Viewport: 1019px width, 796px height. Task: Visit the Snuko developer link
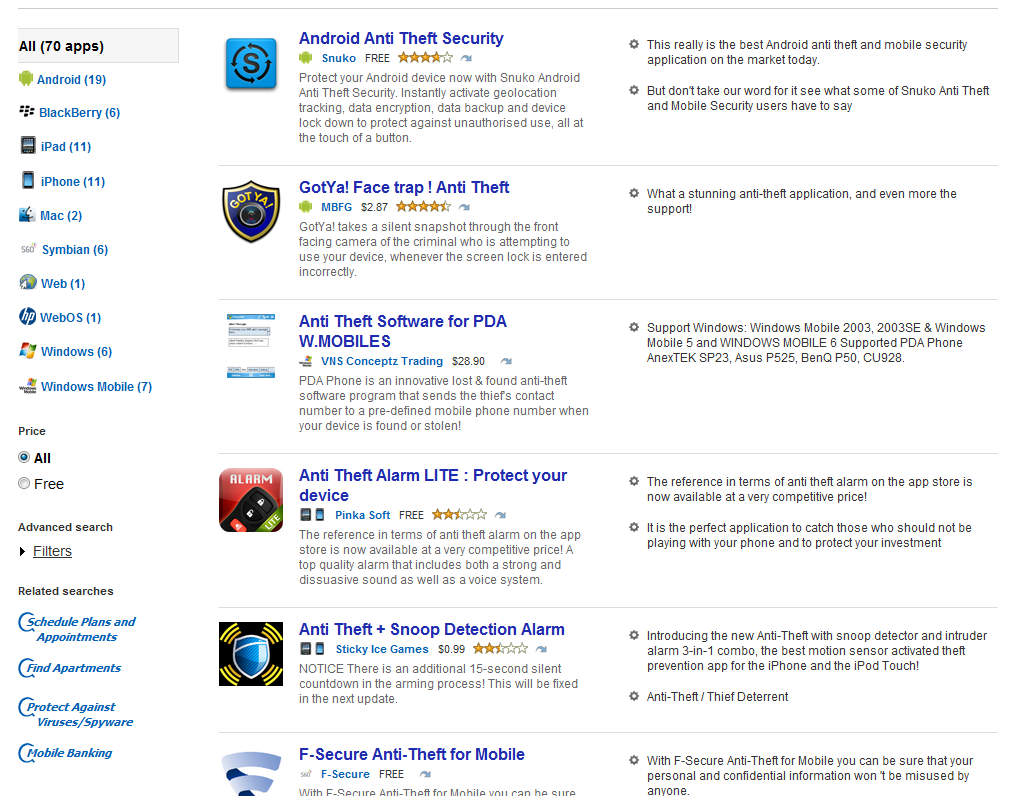339,58
